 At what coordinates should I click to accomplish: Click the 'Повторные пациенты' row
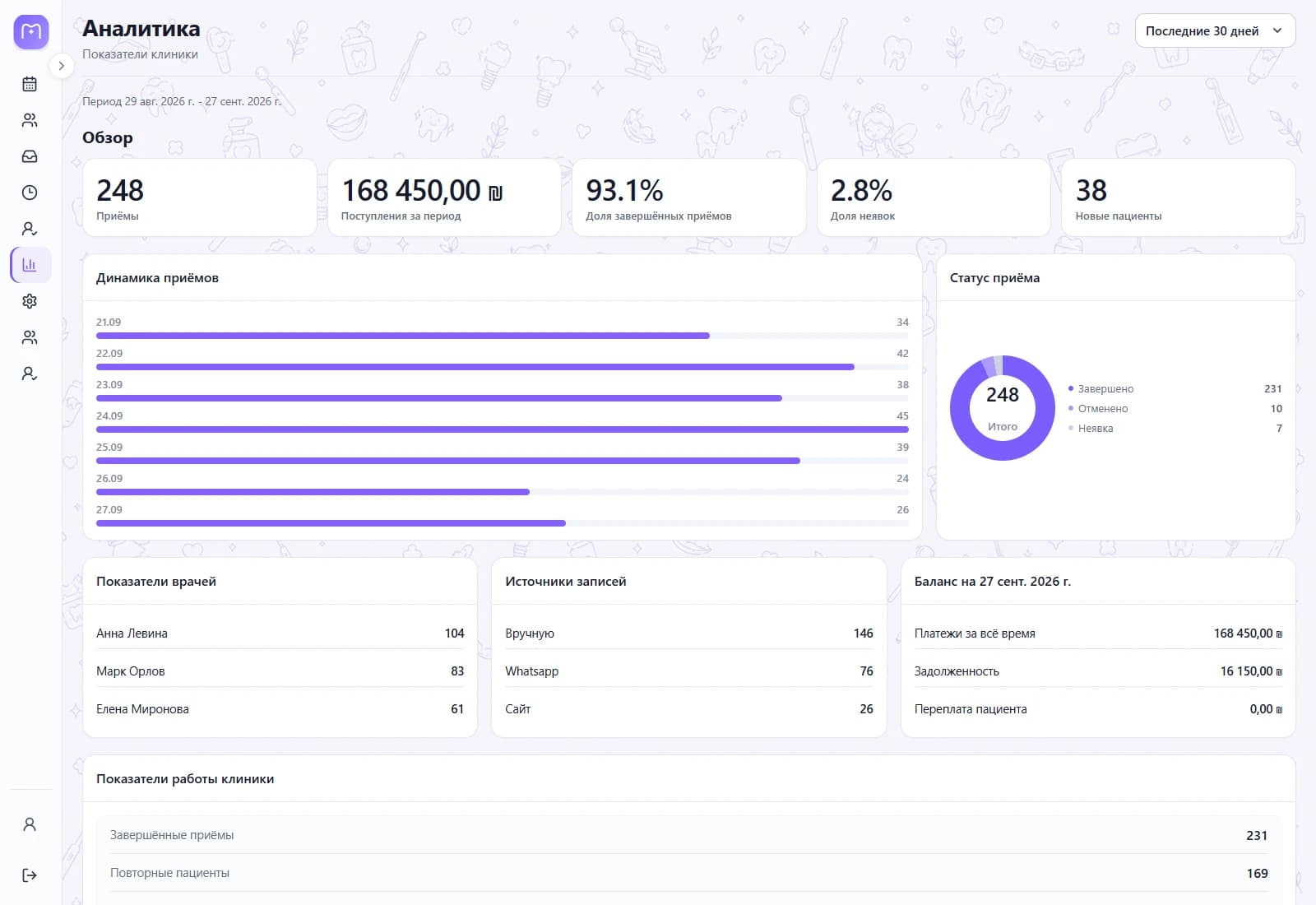tap(689, 873)
